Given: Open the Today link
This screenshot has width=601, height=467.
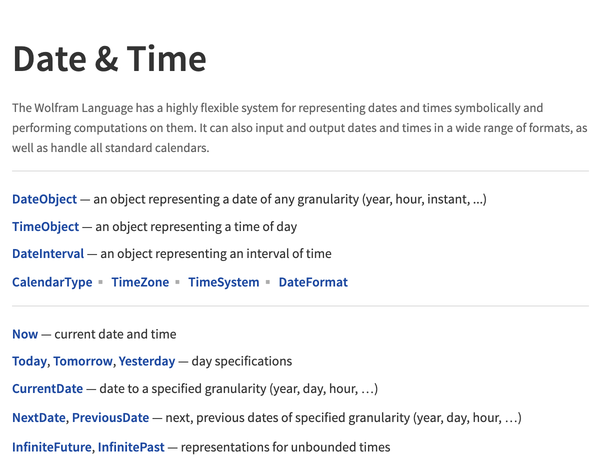Looking at the screenshot, I should (29, 361).
